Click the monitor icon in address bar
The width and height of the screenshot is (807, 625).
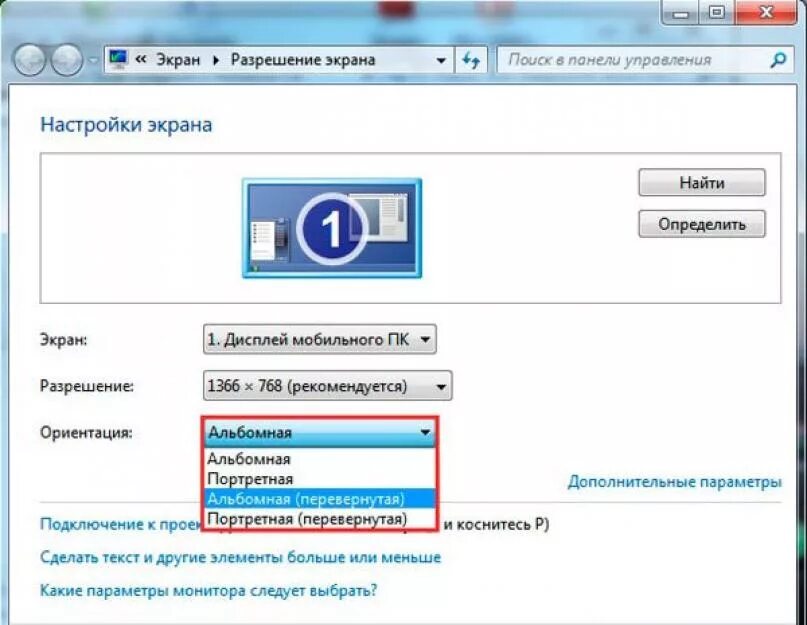118,59
